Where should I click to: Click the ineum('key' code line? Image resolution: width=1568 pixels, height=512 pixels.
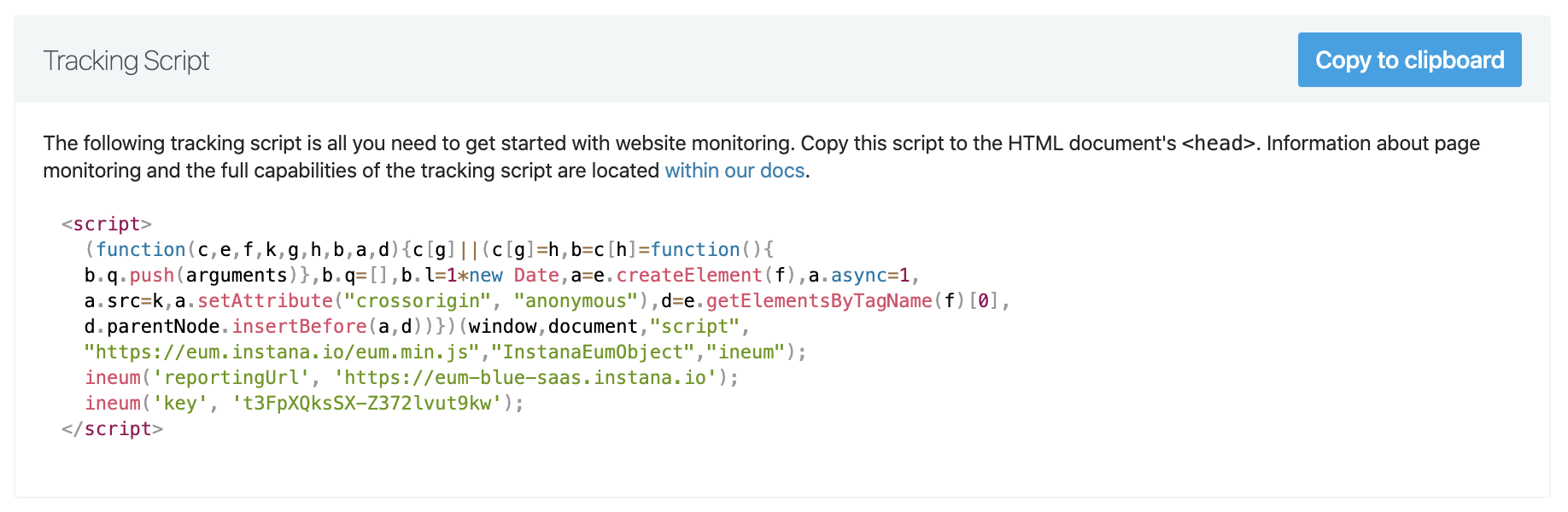tap(304, 403)
